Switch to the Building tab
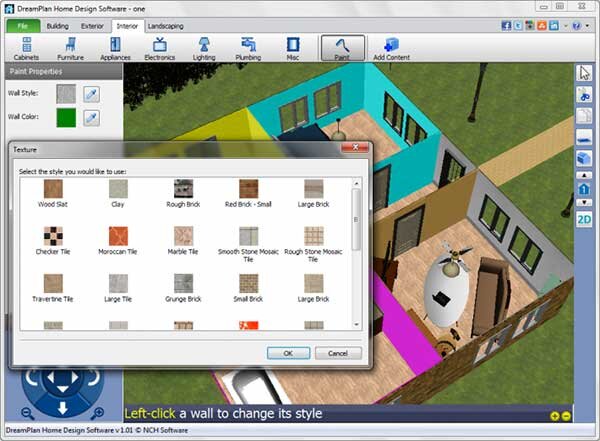The width and height of the screenshot is (600, 441). (58, 26)
